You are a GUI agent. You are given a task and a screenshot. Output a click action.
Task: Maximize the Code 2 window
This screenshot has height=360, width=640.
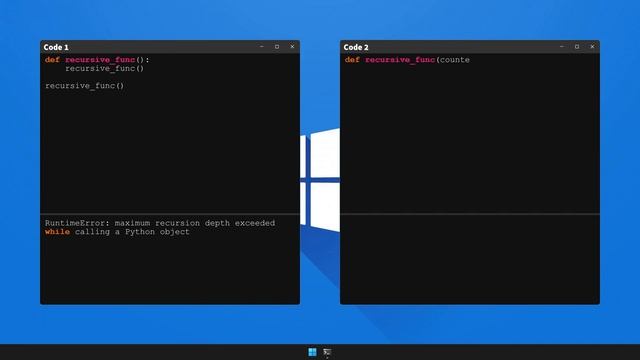coord(577,47)
